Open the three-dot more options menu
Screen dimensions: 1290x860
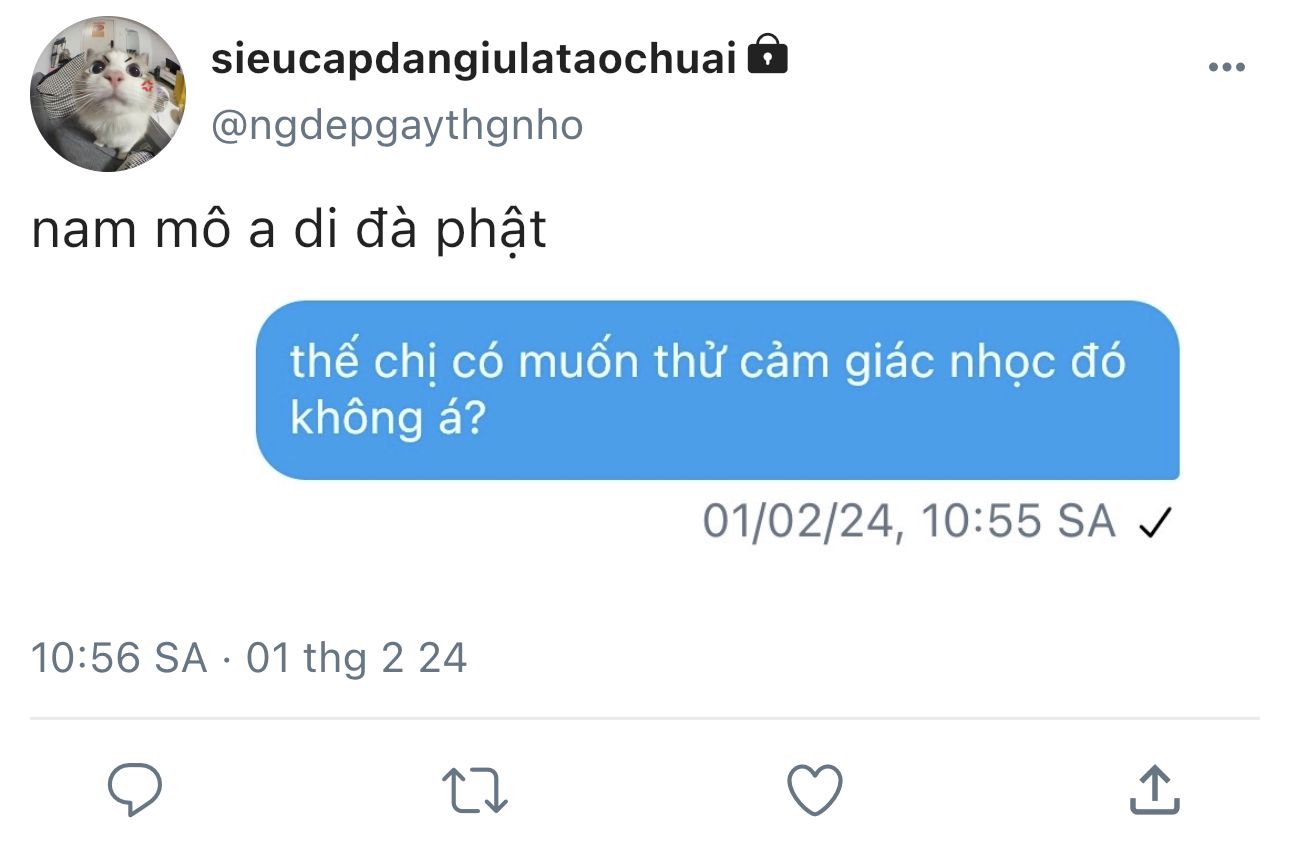[x=1227, y=68]
